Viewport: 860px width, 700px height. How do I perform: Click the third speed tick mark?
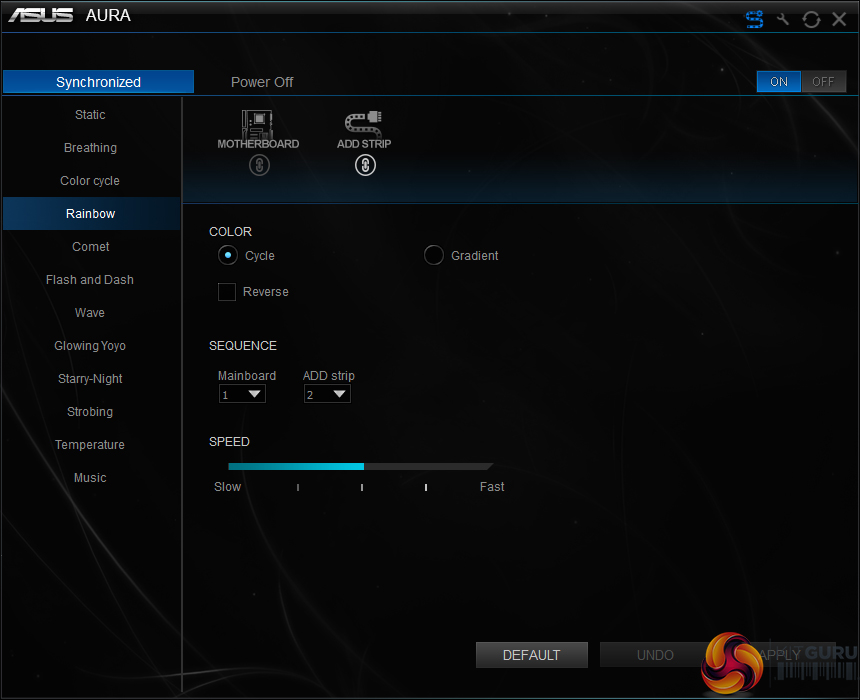(x=426, y=487)
